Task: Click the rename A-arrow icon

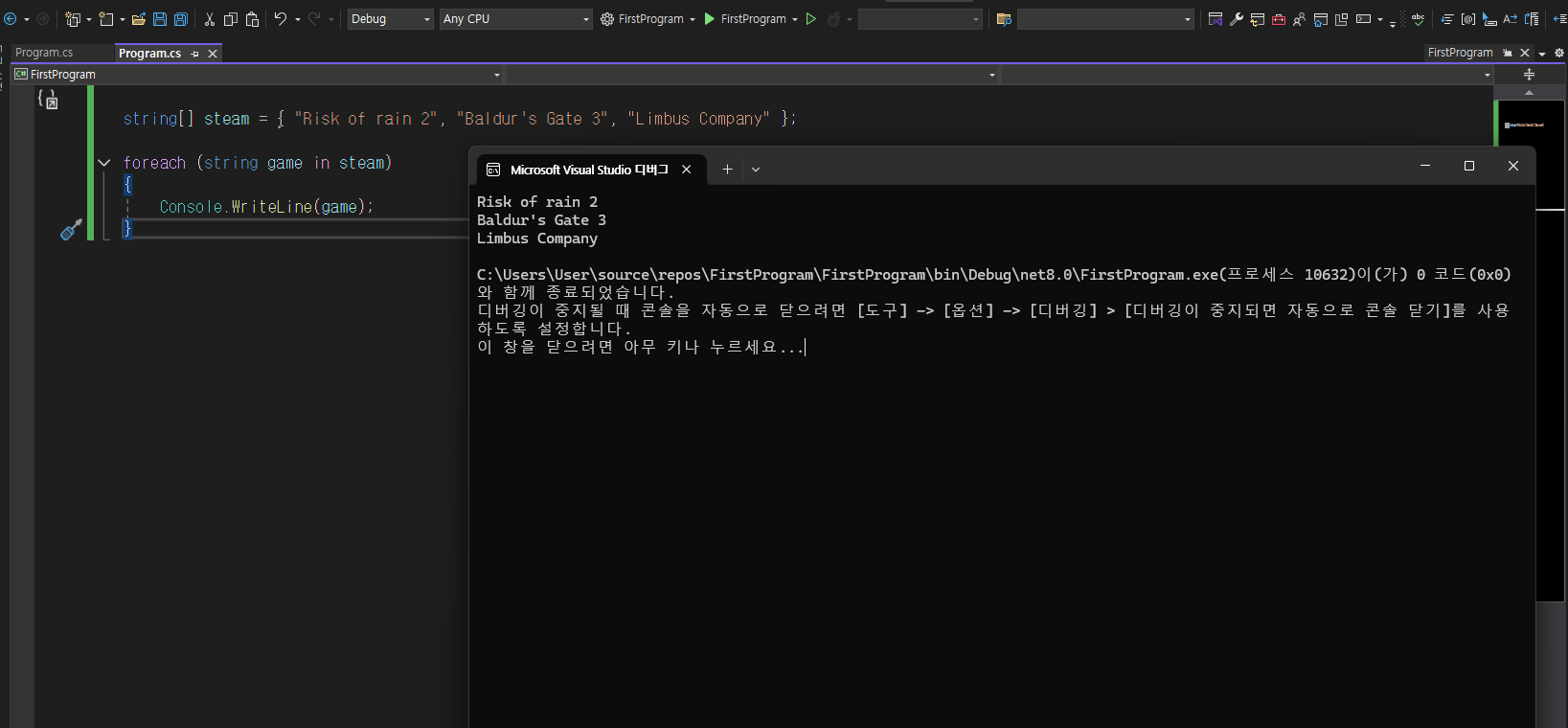Action: point(1510,19)
